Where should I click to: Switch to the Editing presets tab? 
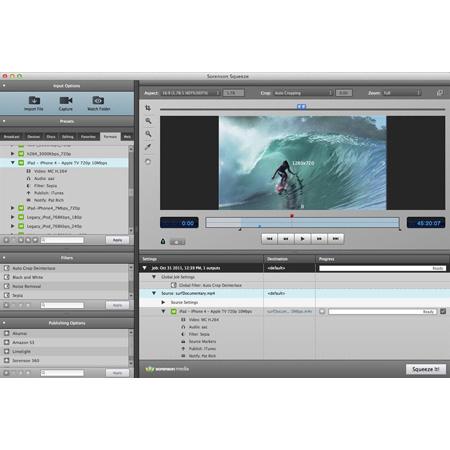(68, 137)
